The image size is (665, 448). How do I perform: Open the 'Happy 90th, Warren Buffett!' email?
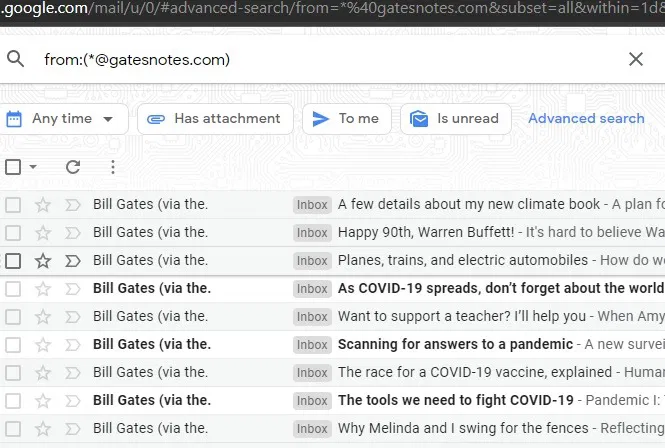tap(426, 232)
